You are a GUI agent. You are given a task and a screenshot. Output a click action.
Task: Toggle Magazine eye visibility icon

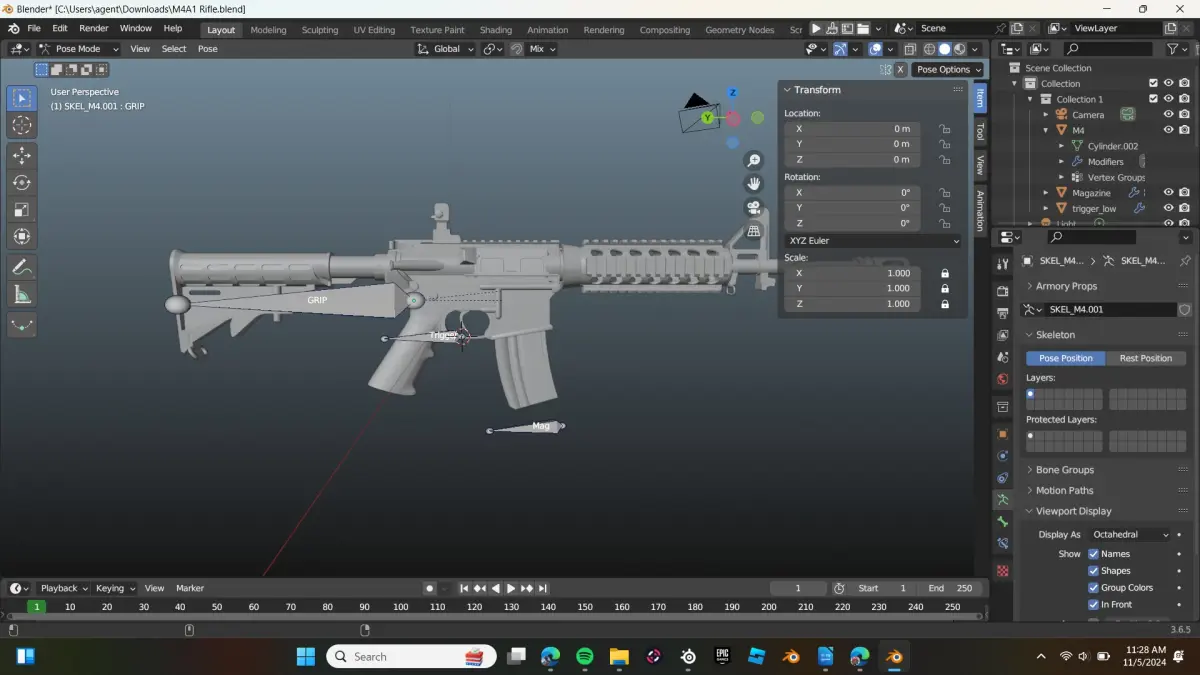1168,192
